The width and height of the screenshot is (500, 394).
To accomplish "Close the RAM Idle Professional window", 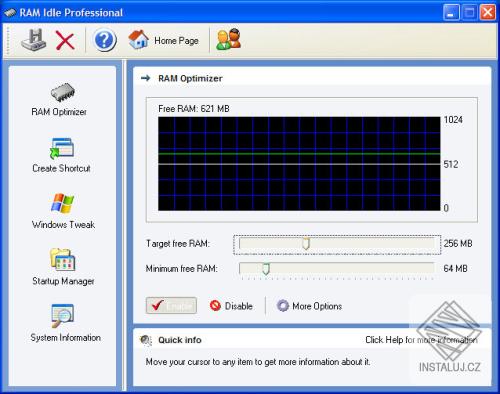I will [487, 13].
